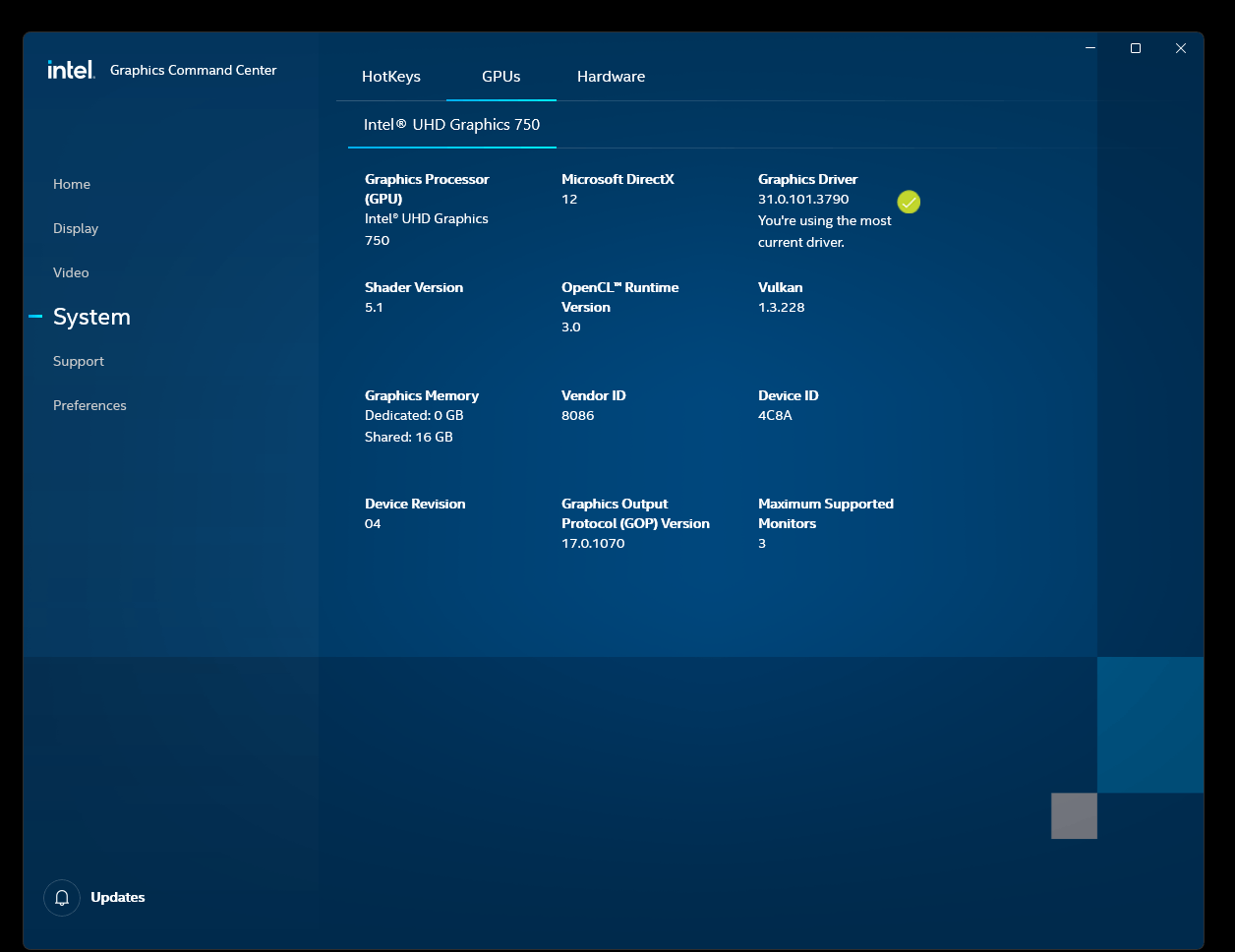Select the GPUs tab
Viewport: 1235px width, 952px height.
click(x=501, y=77)
